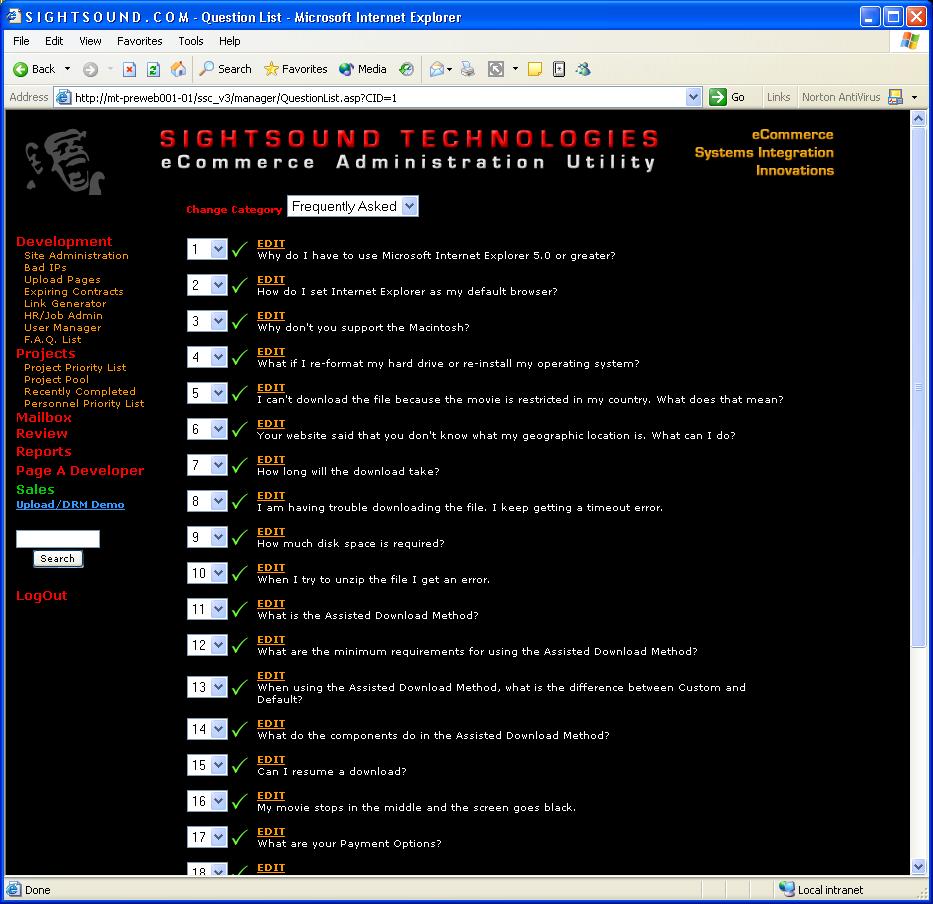Click the Discuss yellow note icon
The image size is (933, 904).
(535, 70)
